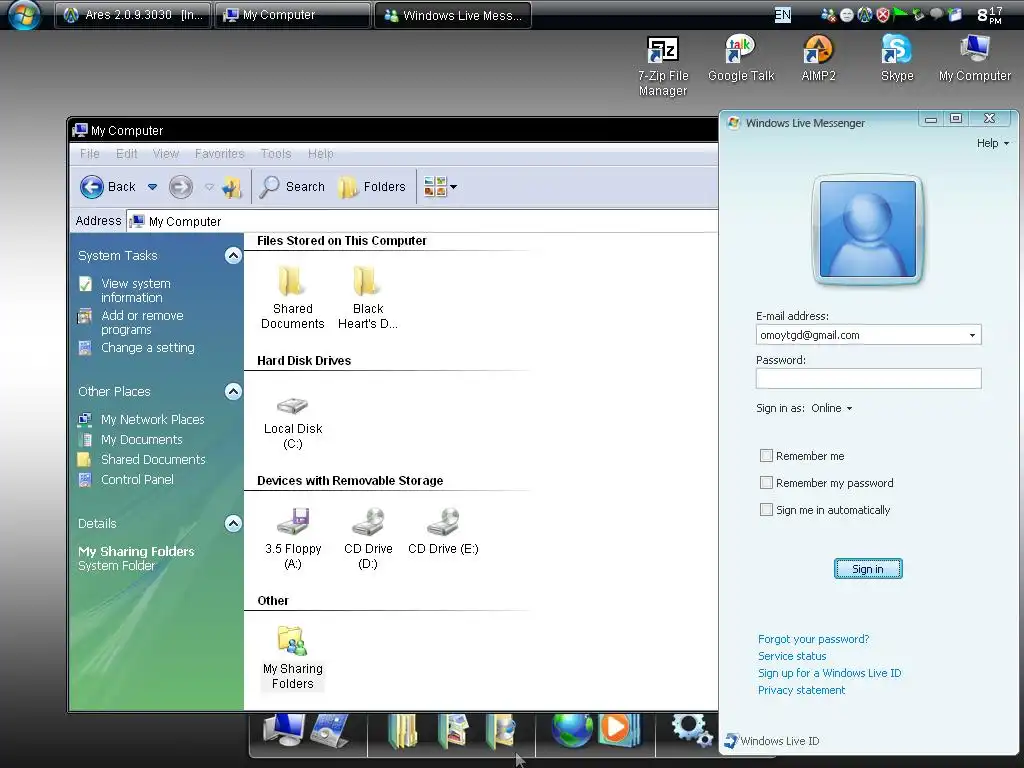The image size is (1024, 768).
Task: Click Forgot your password link
Action: 813,639
